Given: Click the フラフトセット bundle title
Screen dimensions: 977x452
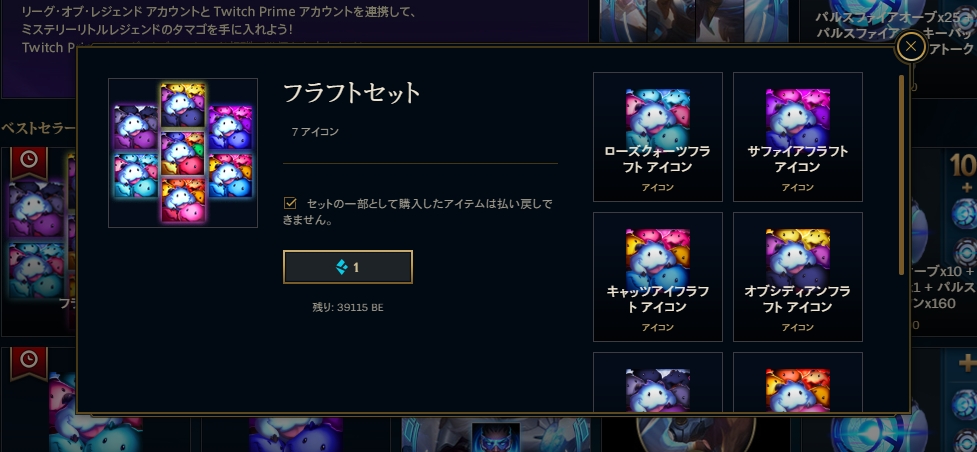Looking at the screenshot, I should pyautogui.click(x=352, y=93).
